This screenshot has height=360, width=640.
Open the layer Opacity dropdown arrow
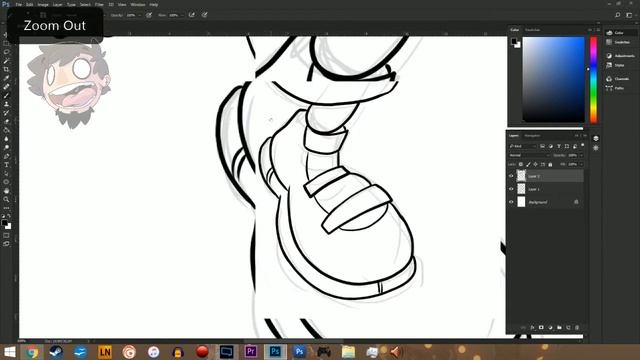(581, 155)
